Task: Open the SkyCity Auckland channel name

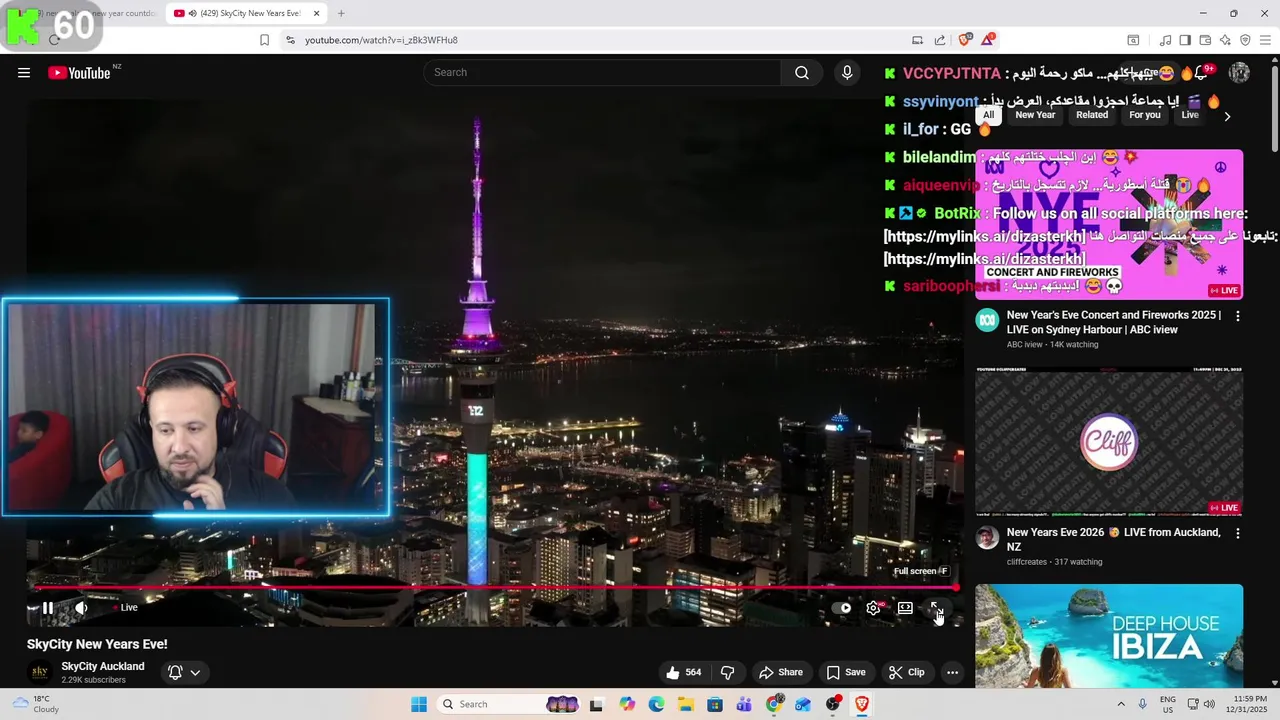Action: (103, 666)
